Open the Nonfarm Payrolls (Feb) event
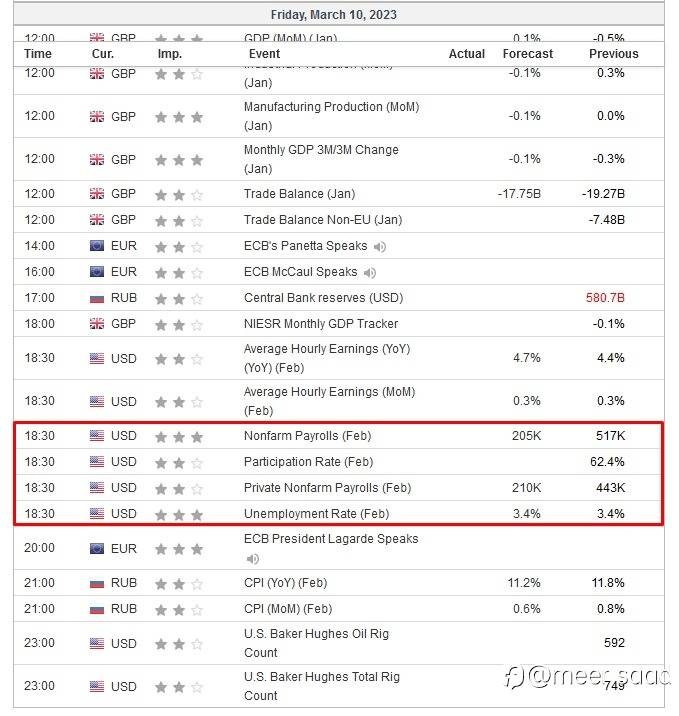Screen dimensions: 679x716 (x=307, y=436)
